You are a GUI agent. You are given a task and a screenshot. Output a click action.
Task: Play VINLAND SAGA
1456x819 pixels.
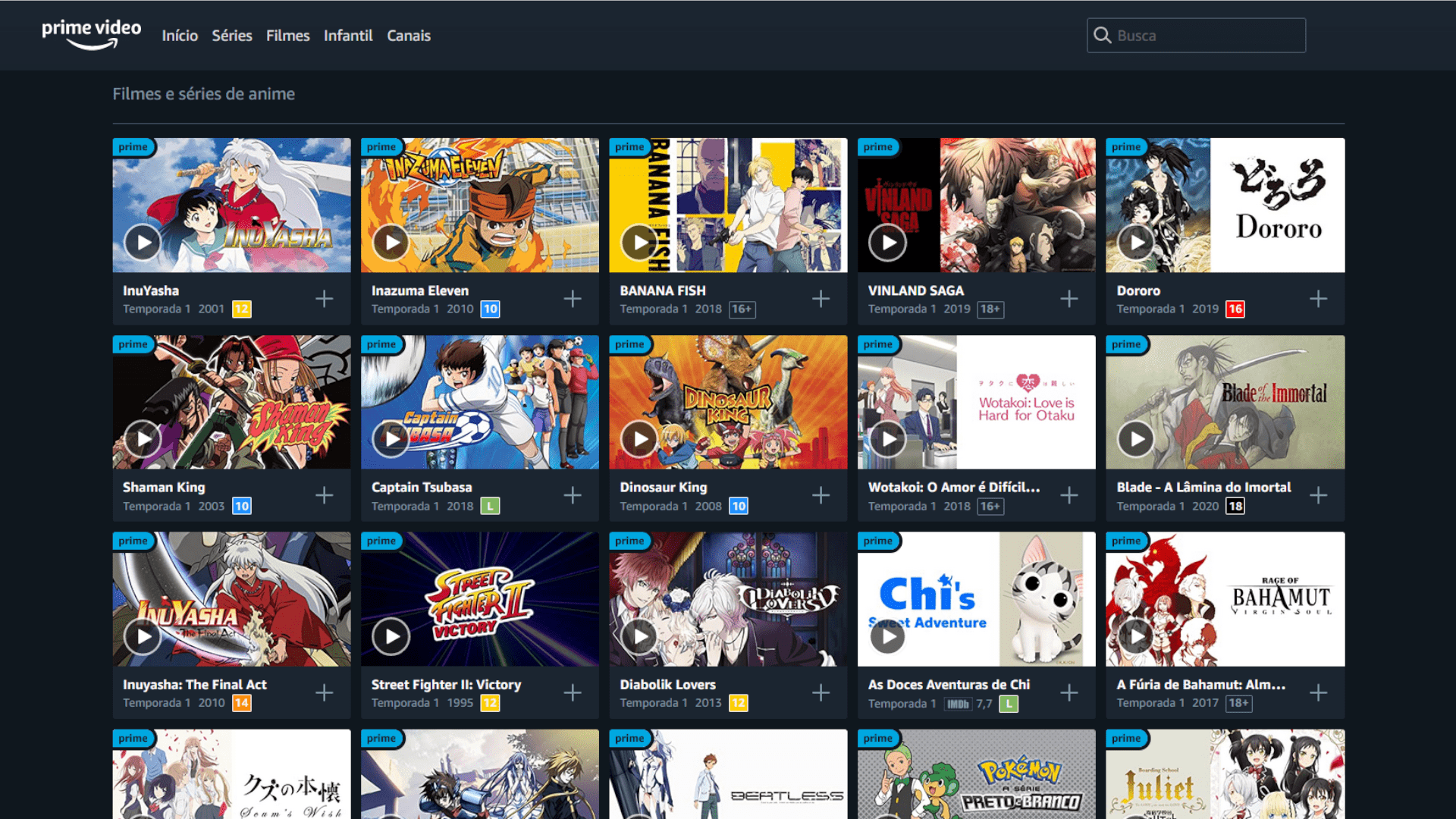(888, 243)
